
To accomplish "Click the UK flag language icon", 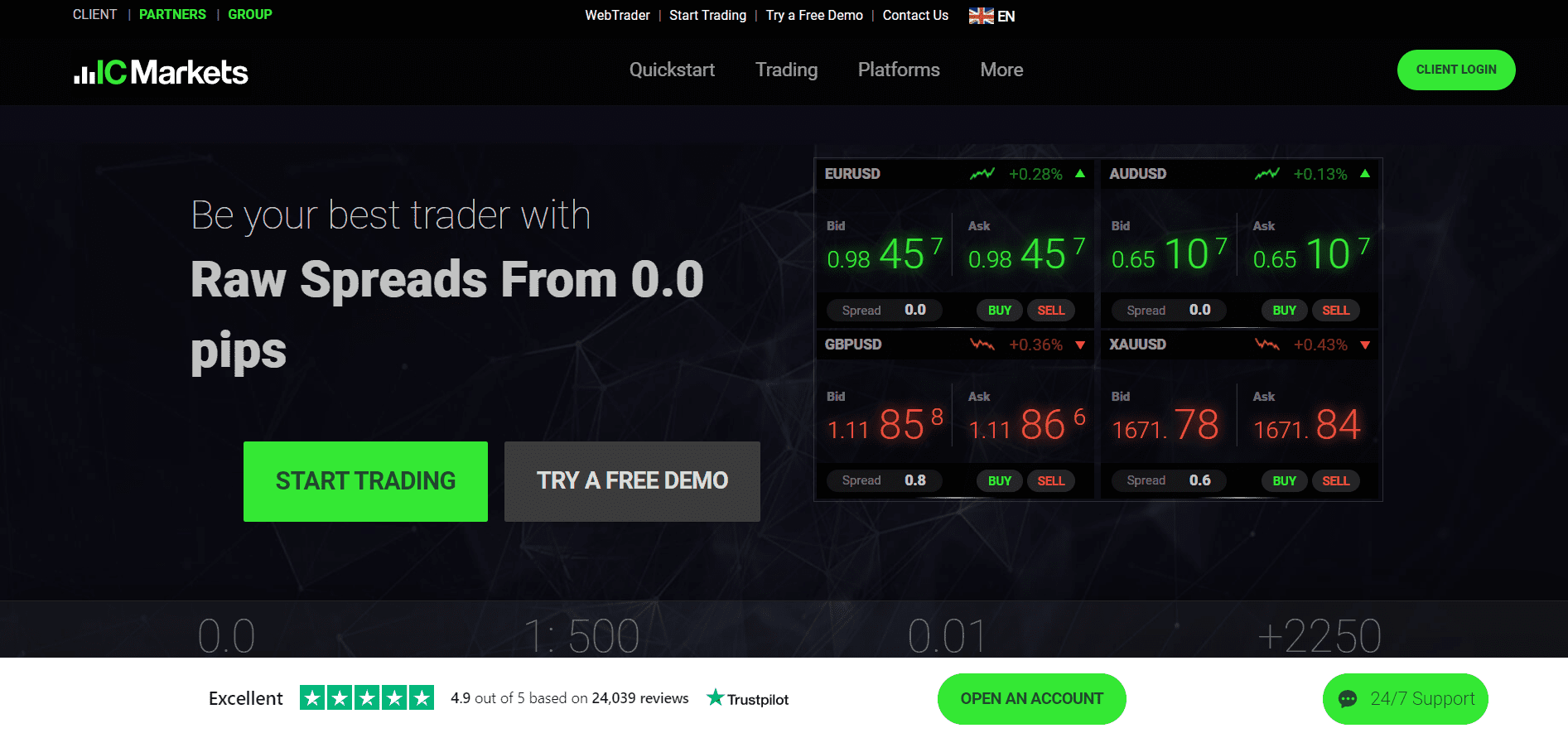I will 981,16.
